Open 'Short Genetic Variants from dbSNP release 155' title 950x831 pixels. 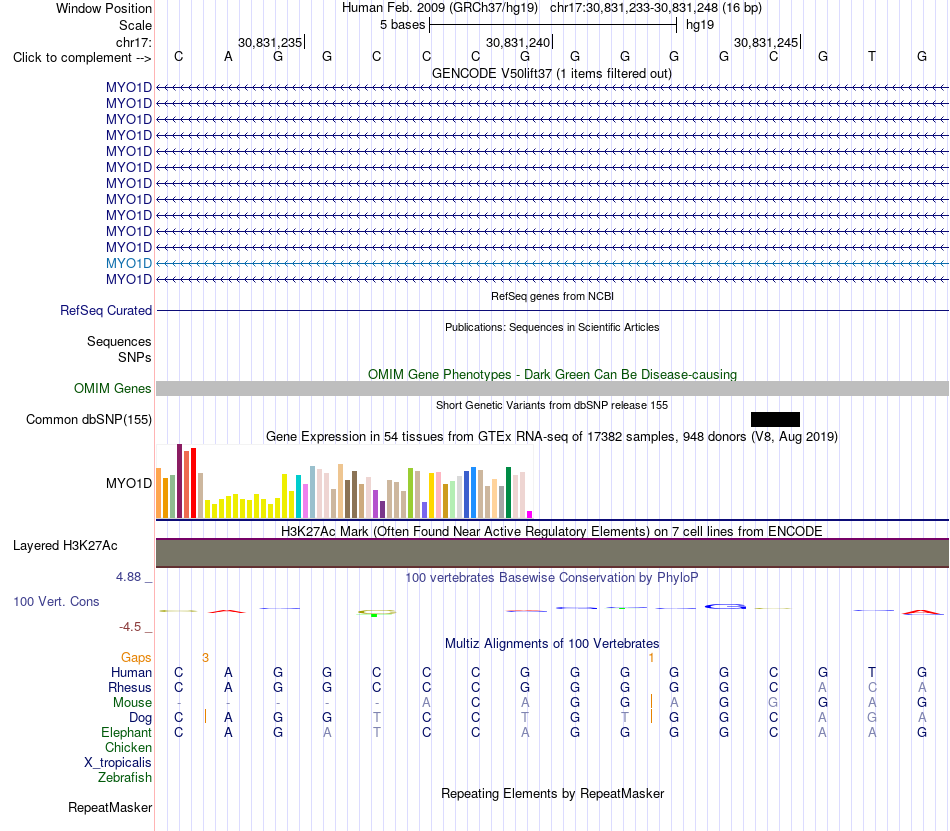pos(552,405)
